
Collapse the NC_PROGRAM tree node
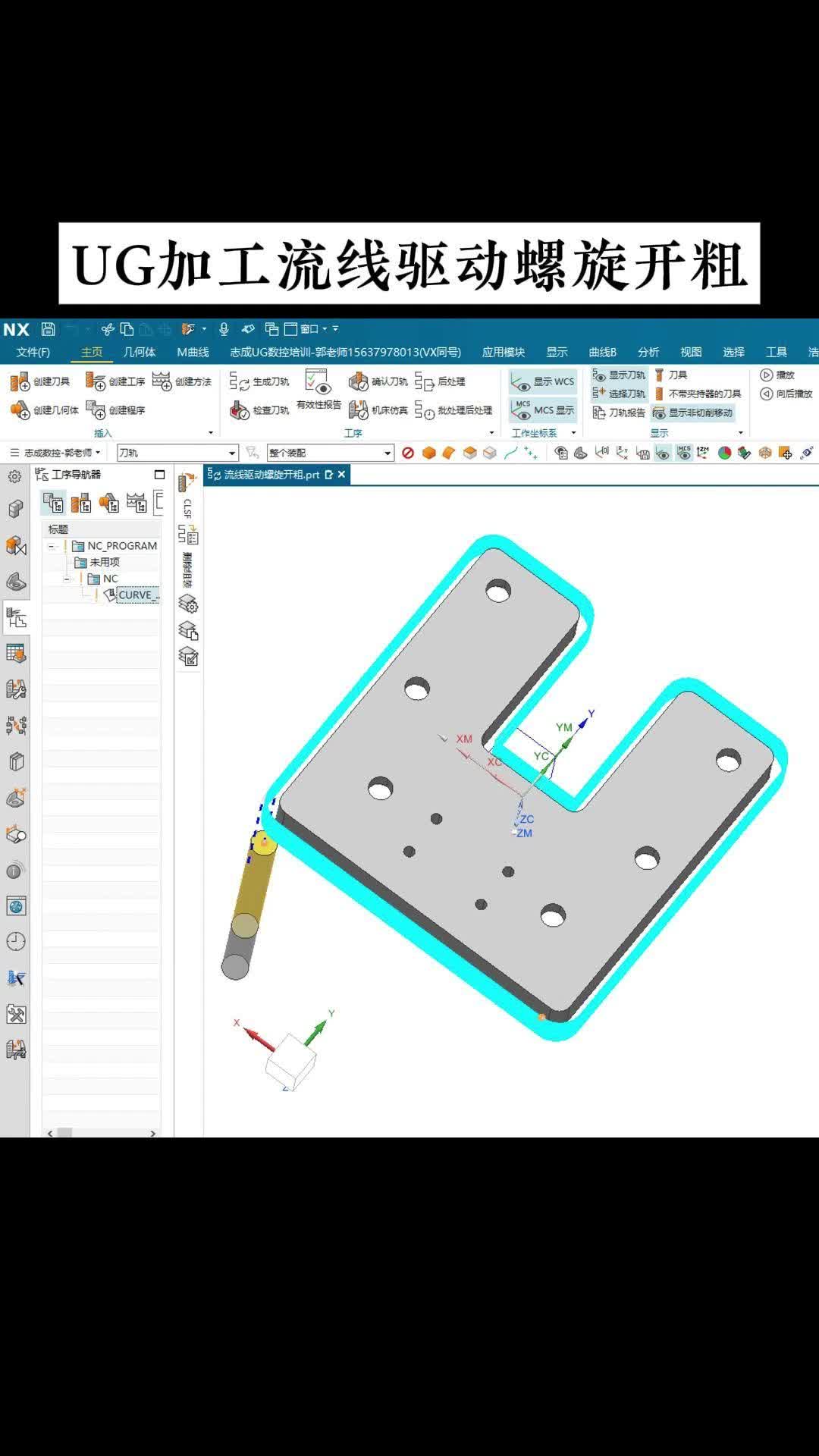[52, 546]
